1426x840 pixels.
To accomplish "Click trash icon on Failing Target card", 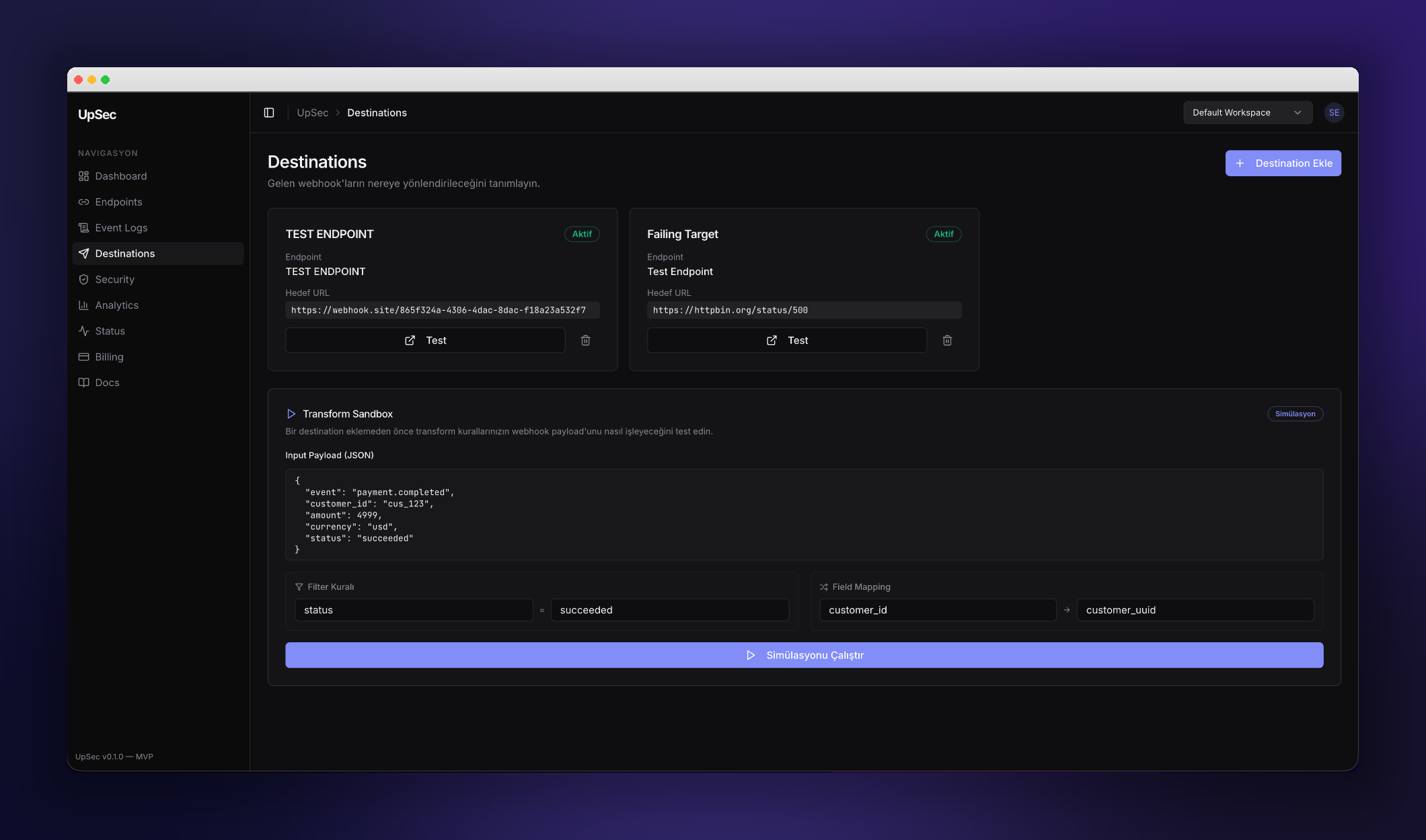I will pyautogui.click(x=947, y=340).
